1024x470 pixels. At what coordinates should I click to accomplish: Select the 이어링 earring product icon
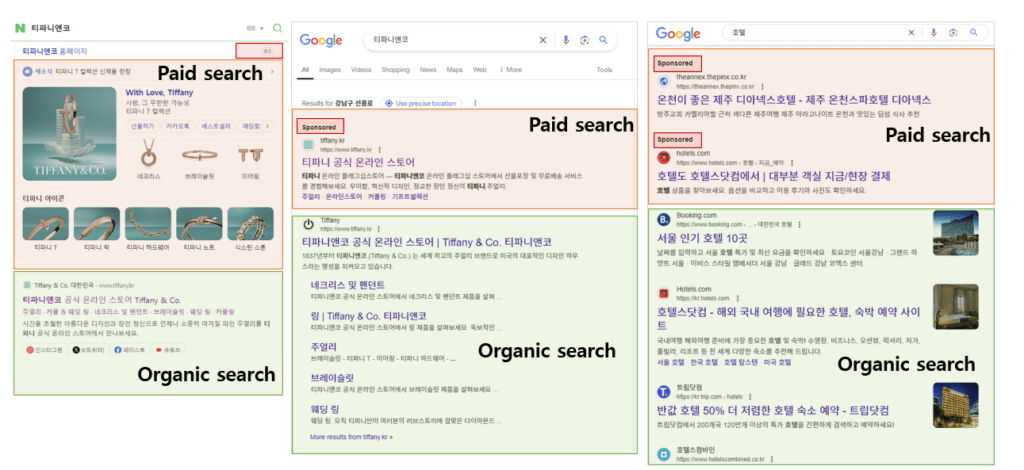tap(250, 155)
